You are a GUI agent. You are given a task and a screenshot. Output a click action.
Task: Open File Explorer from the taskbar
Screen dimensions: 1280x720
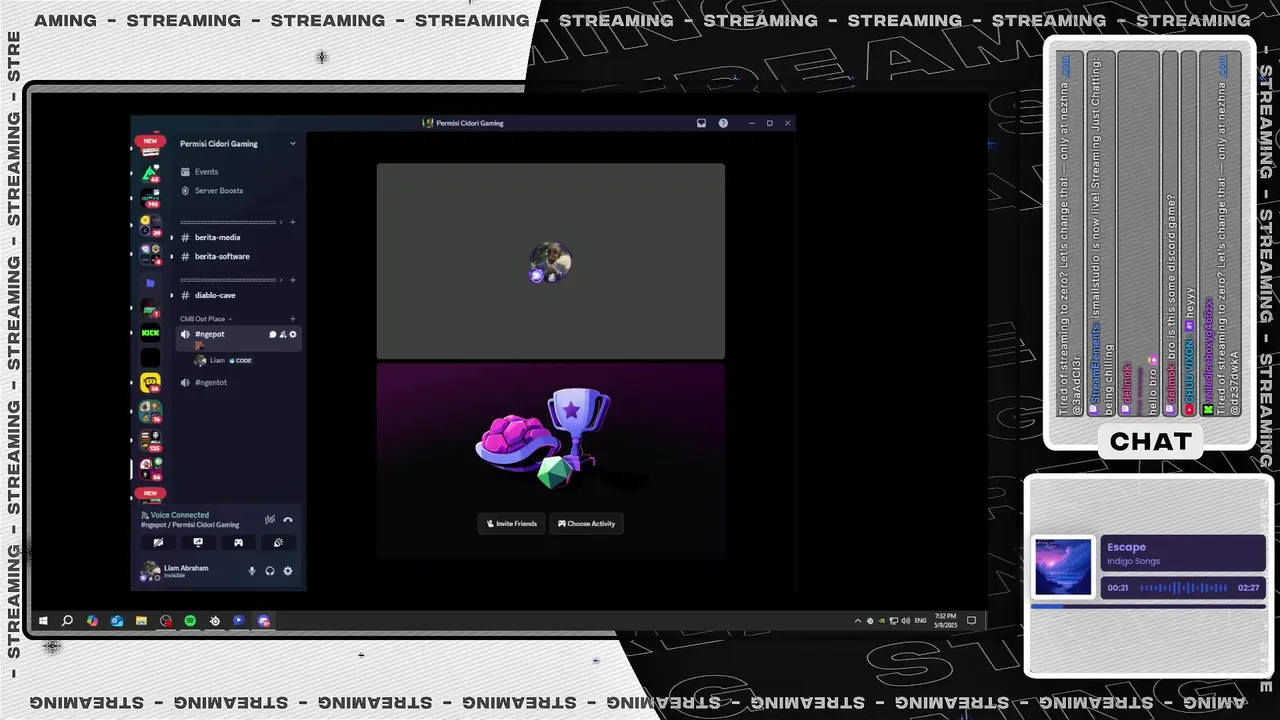coord(141,621)
